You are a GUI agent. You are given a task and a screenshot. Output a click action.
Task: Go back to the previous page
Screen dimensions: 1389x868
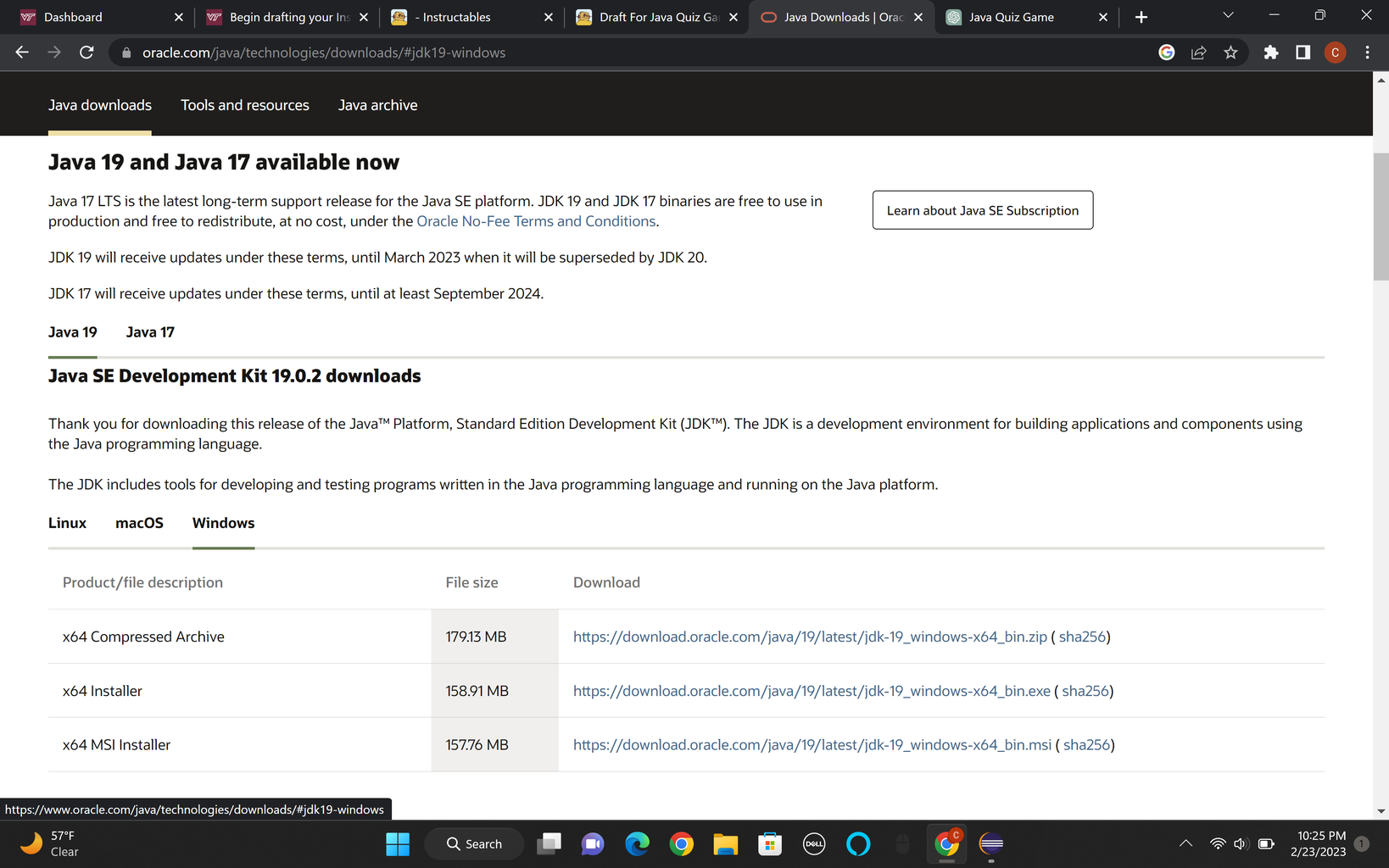[x=22, y=53]
